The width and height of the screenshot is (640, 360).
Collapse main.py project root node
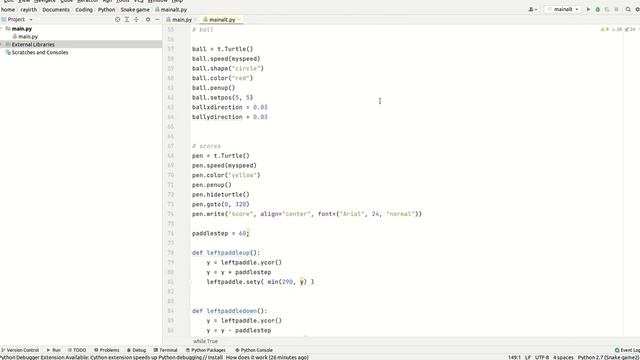pos(2,29)
